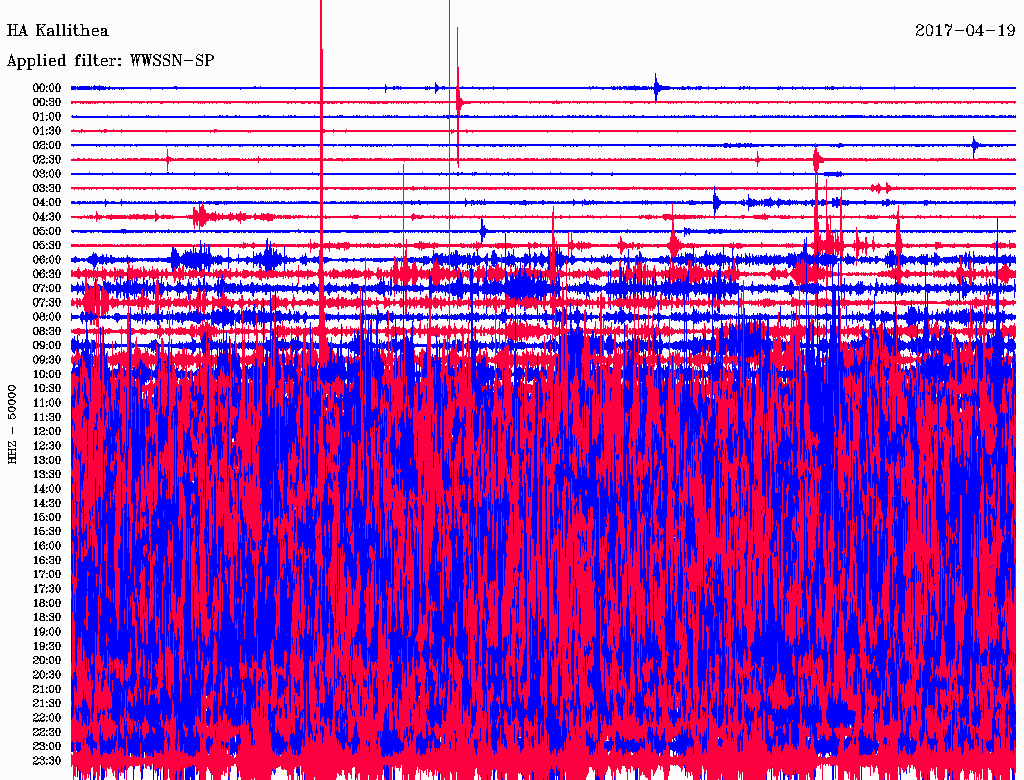The height and width of the screenshot is (780, 1024).
Task: Select the 09:30 time label
Action: pyautogui.click(x=47, y=360)
